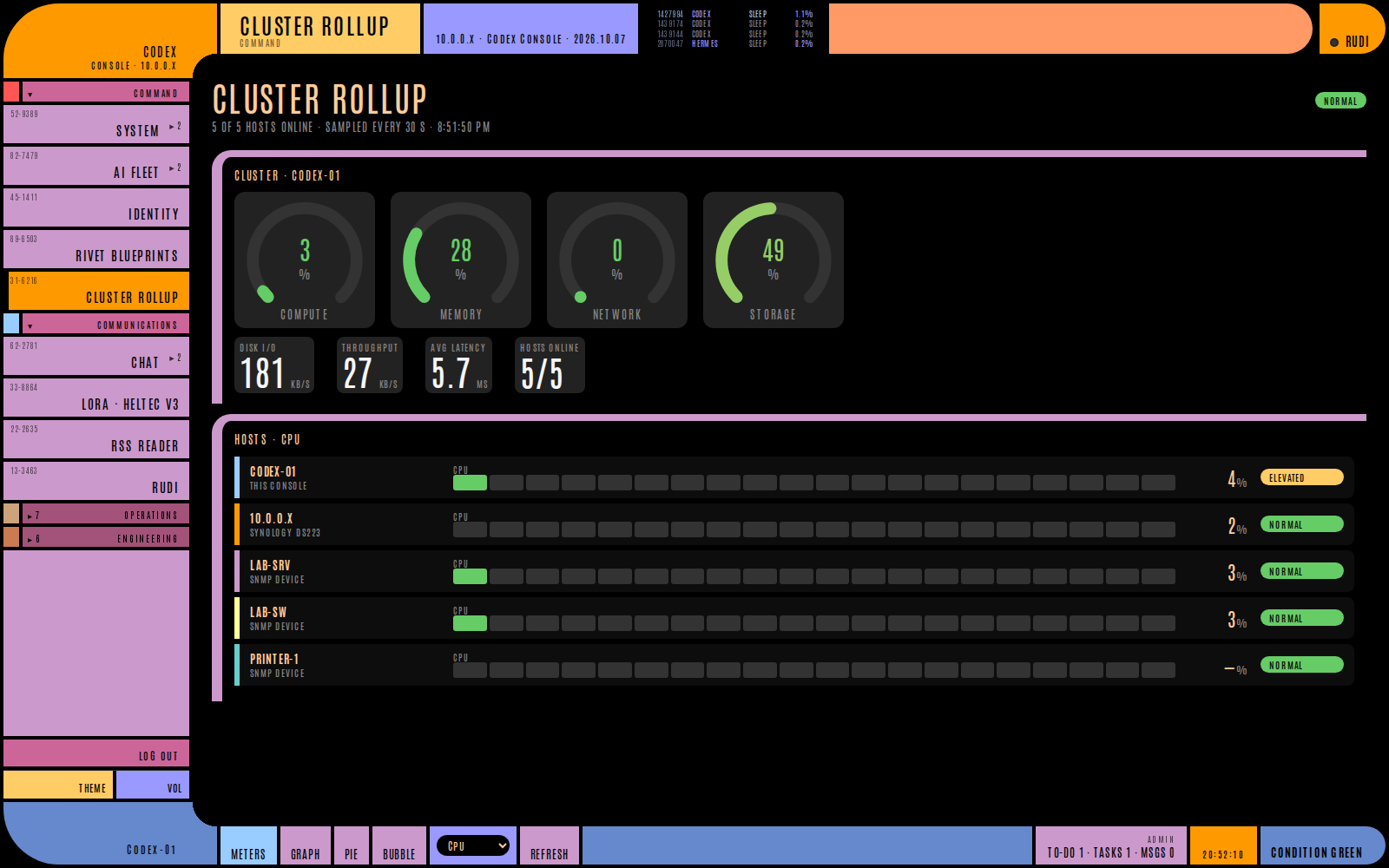
Task: Click the LAB-SW CPU meter bar
Action: (x=814, y=623)
